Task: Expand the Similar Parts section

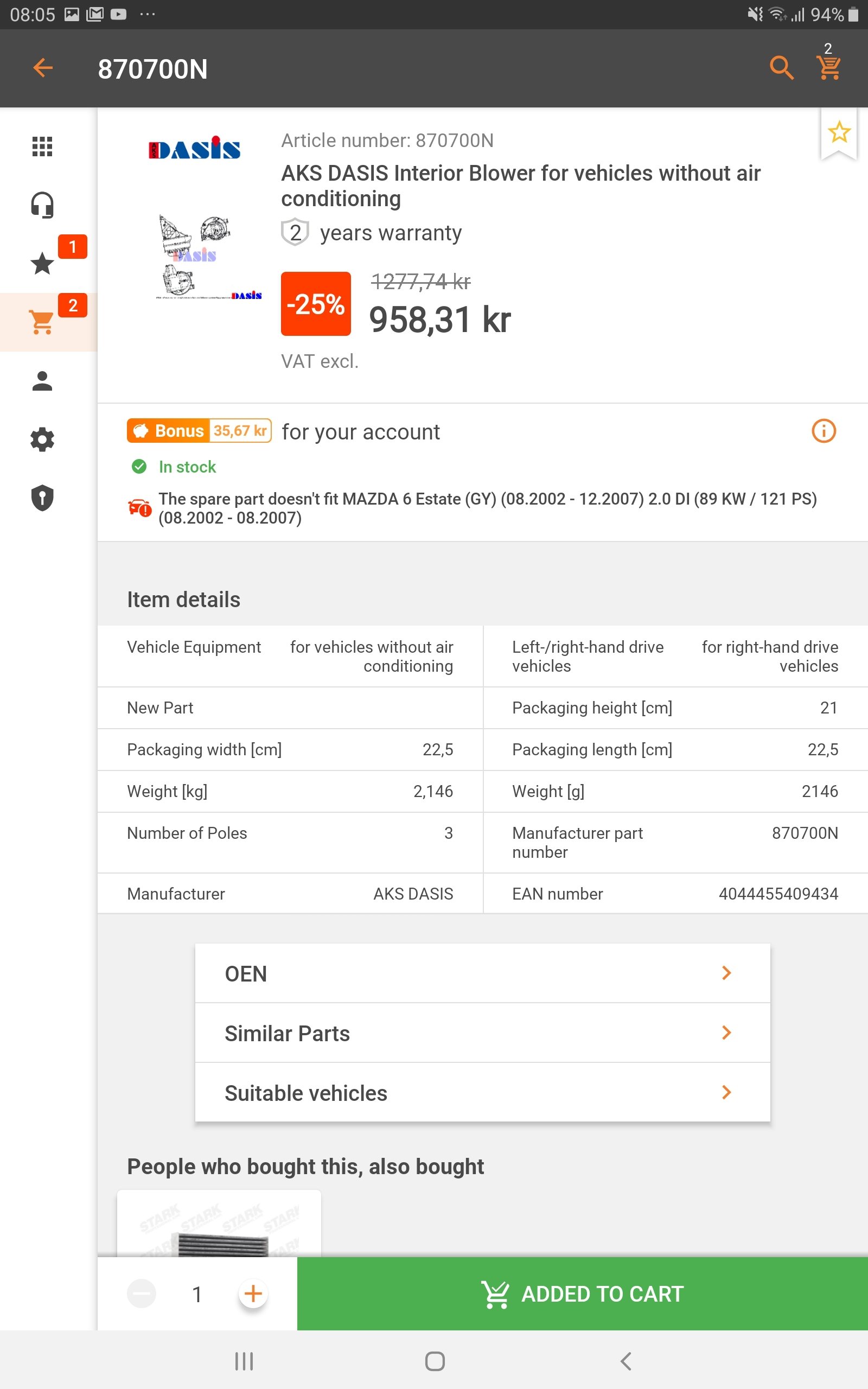Action: point(482,1033)
